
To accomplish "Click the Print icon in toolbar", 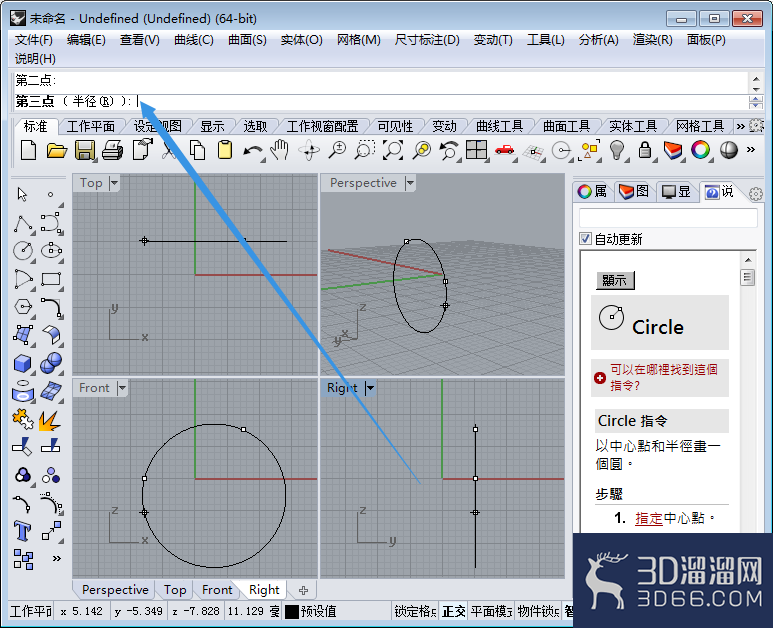I will coord(112,150).
